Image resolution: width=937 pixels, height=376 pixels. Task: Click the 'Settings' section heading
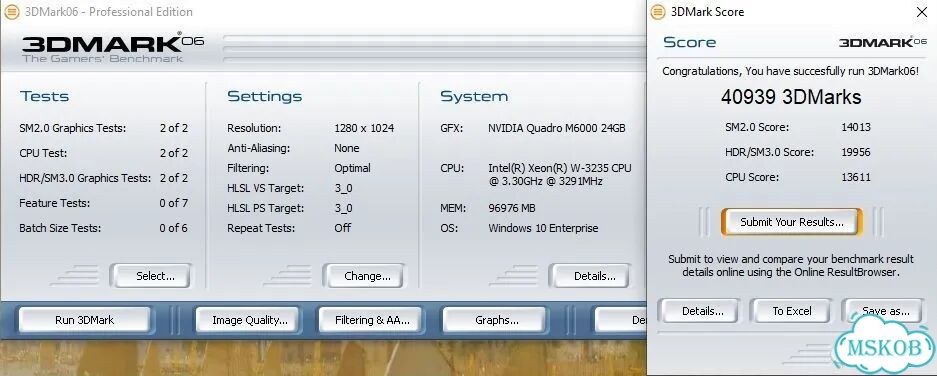point(264,96)
